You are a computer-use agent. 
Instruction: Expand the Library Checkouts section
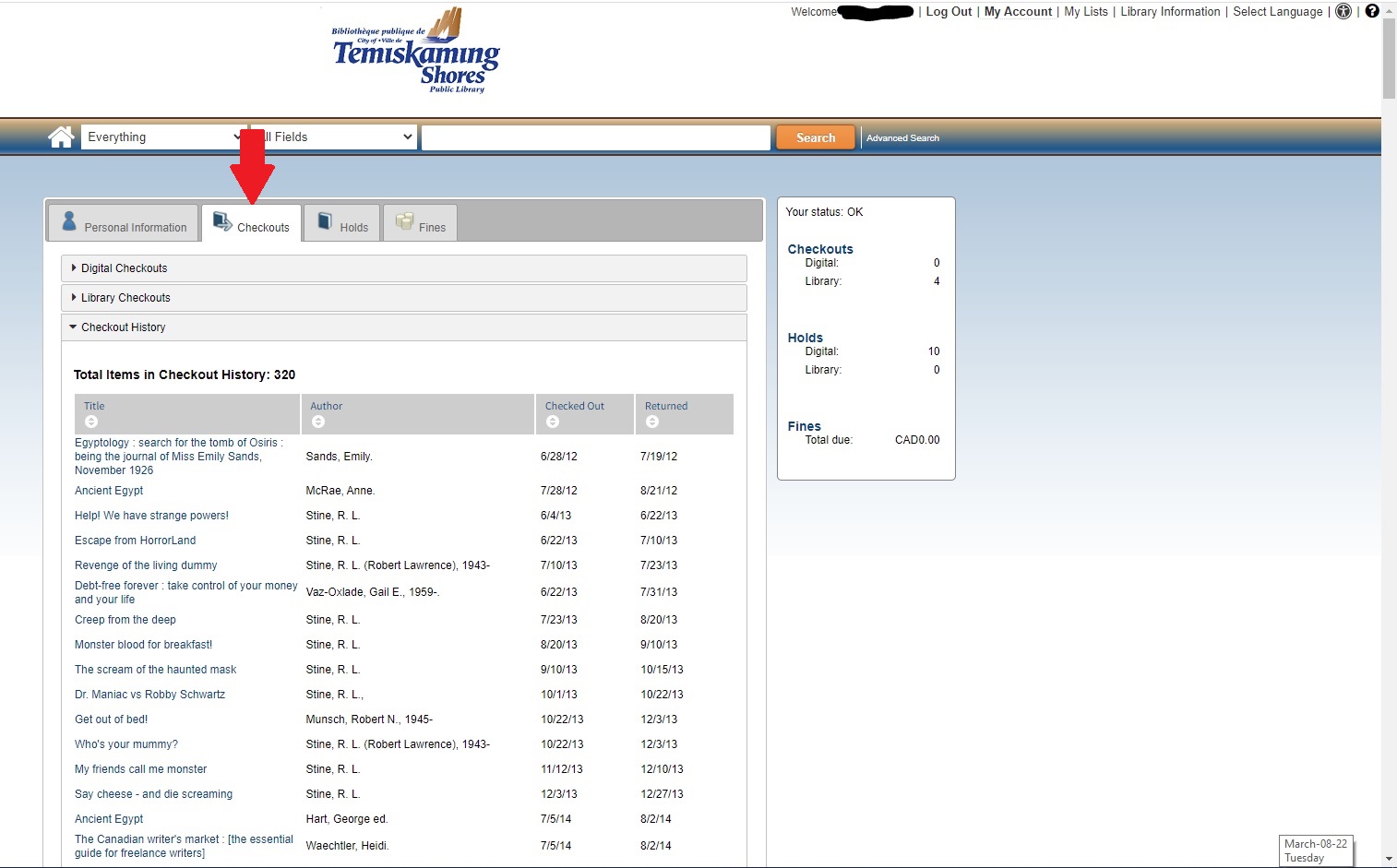(x=404, y=298)
